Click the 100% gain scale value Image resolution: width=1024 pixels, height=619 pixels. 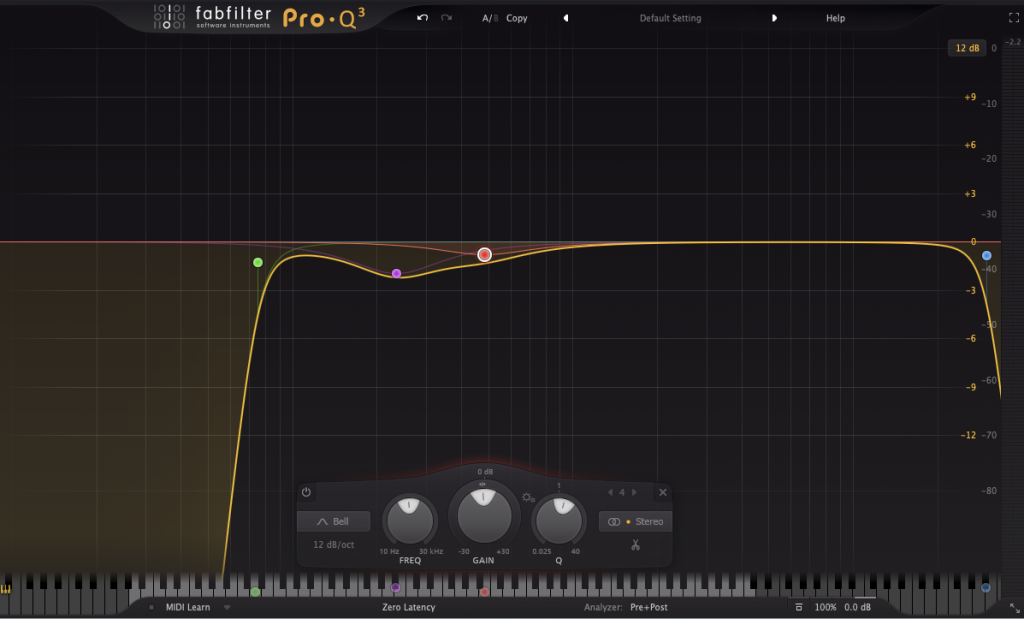tap(825, 607)
